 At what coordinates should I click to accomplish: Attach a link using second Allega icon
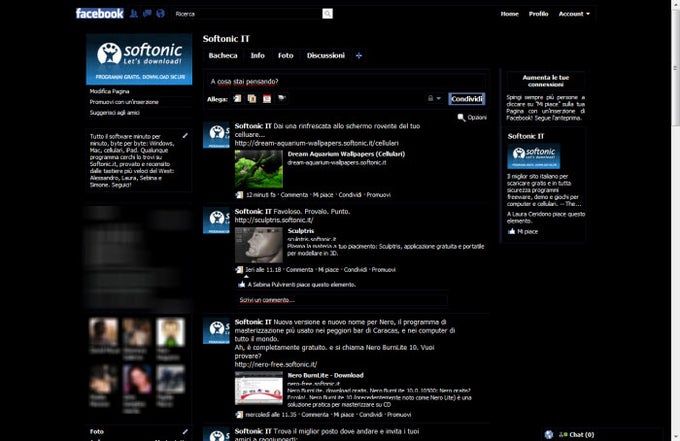click(x=252, y=98)
